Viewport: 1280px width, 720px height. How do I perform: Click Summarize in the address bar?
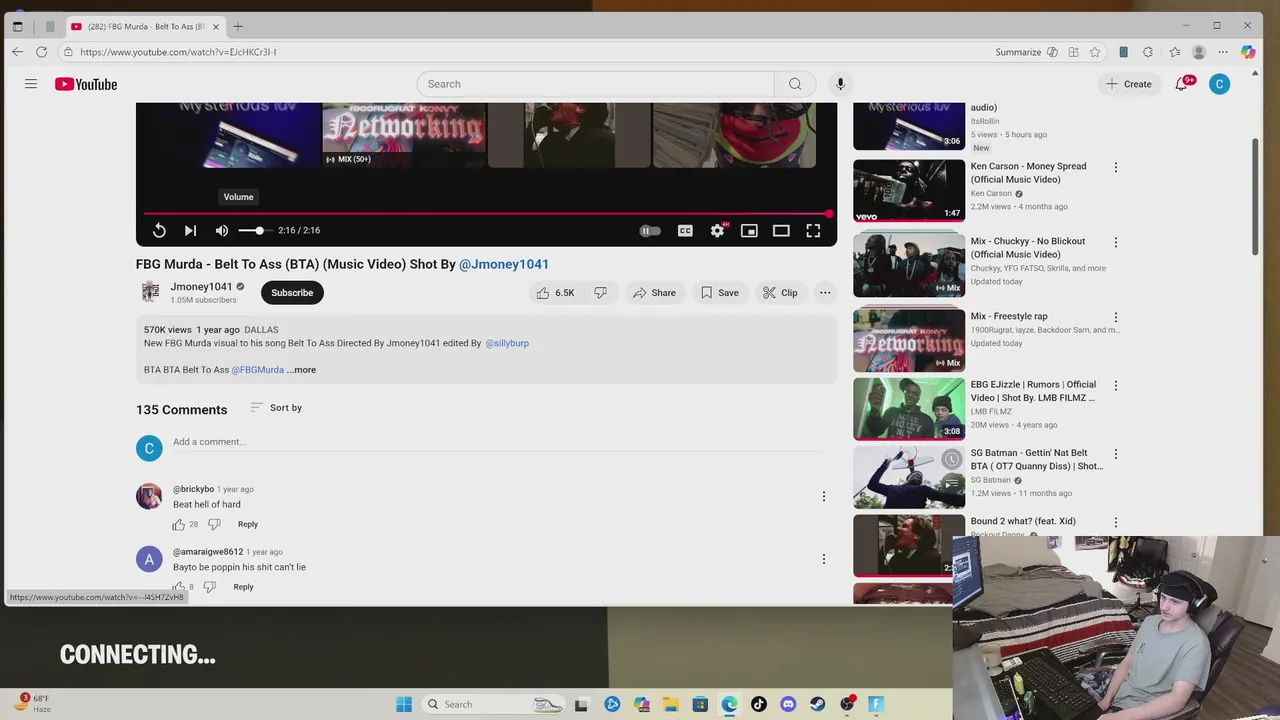(x=1025, y=52)
